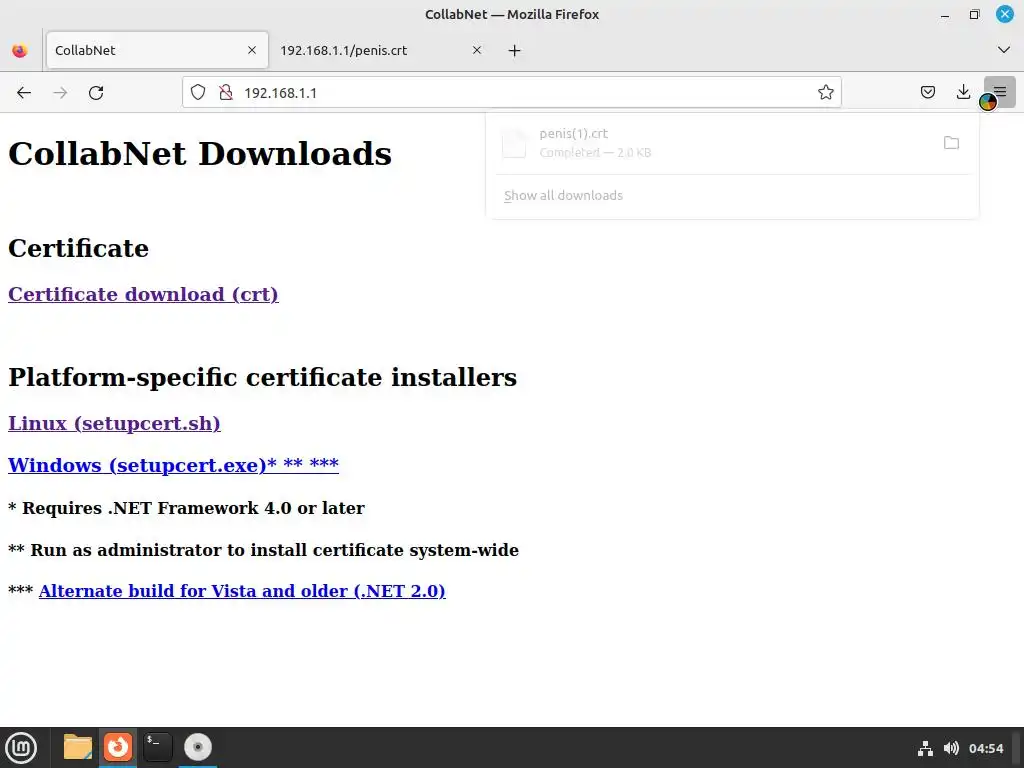Minimize the Firefox window

click(945, 14)
